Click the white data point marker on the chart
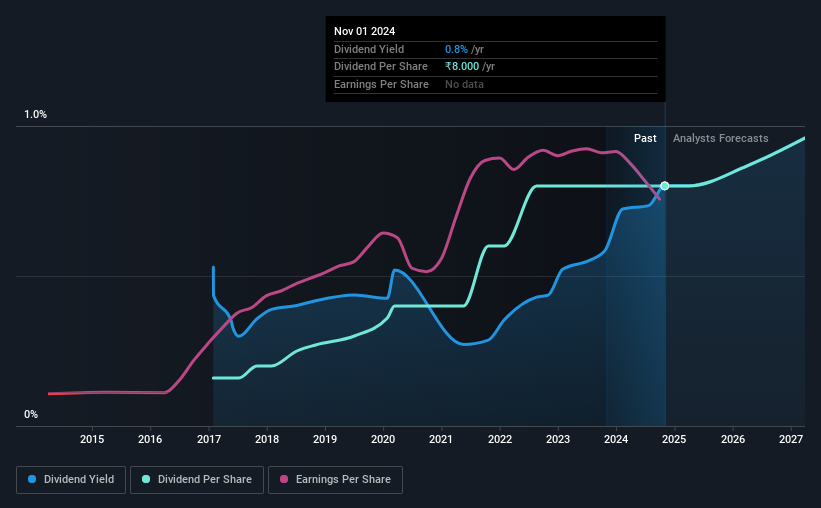The image size is (821, 508). coord(664,186)
